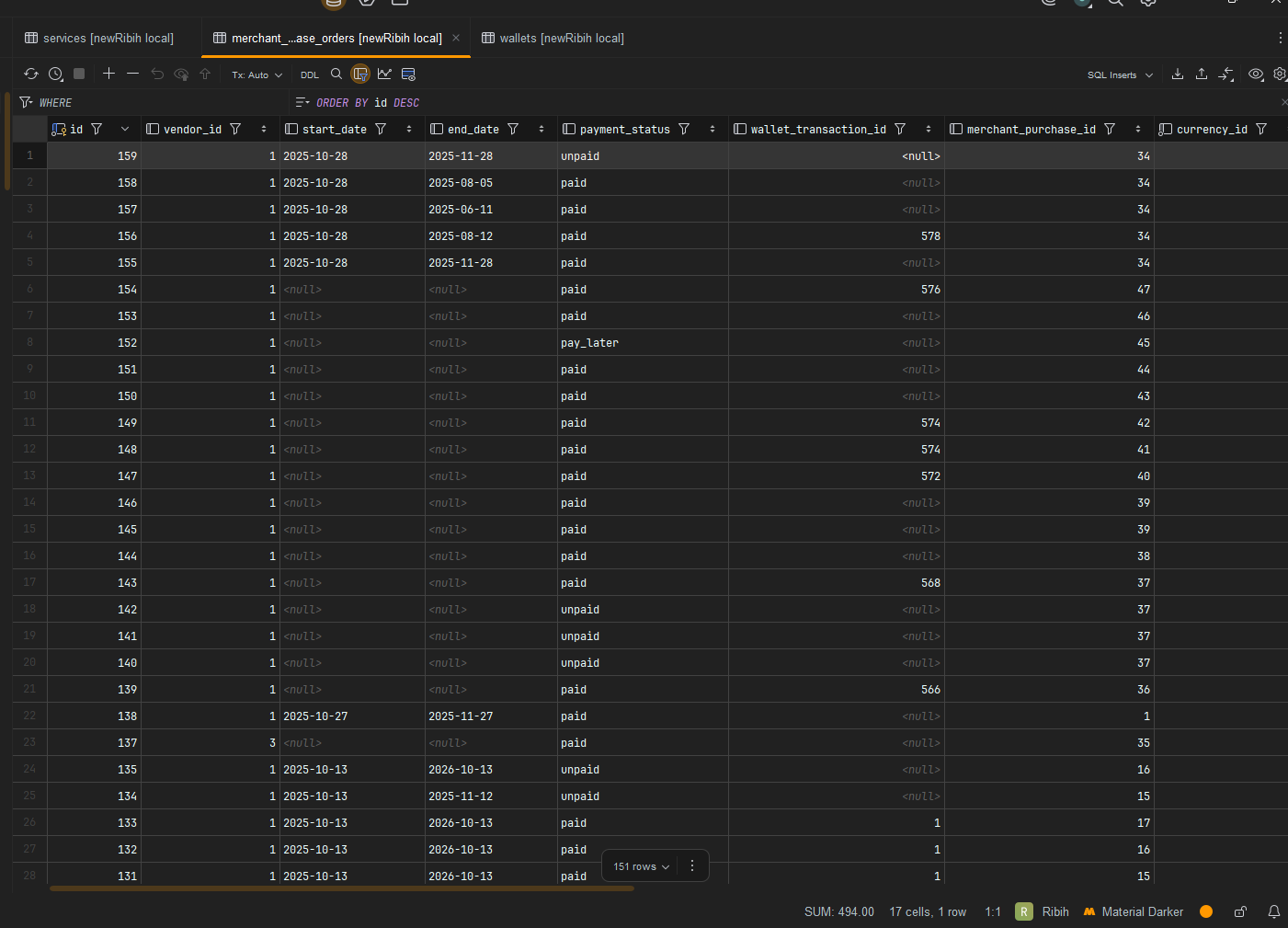This screenshot has width=1288, height=928.
Task: Open notifications bell in status bar
Action: (1274, 911)
